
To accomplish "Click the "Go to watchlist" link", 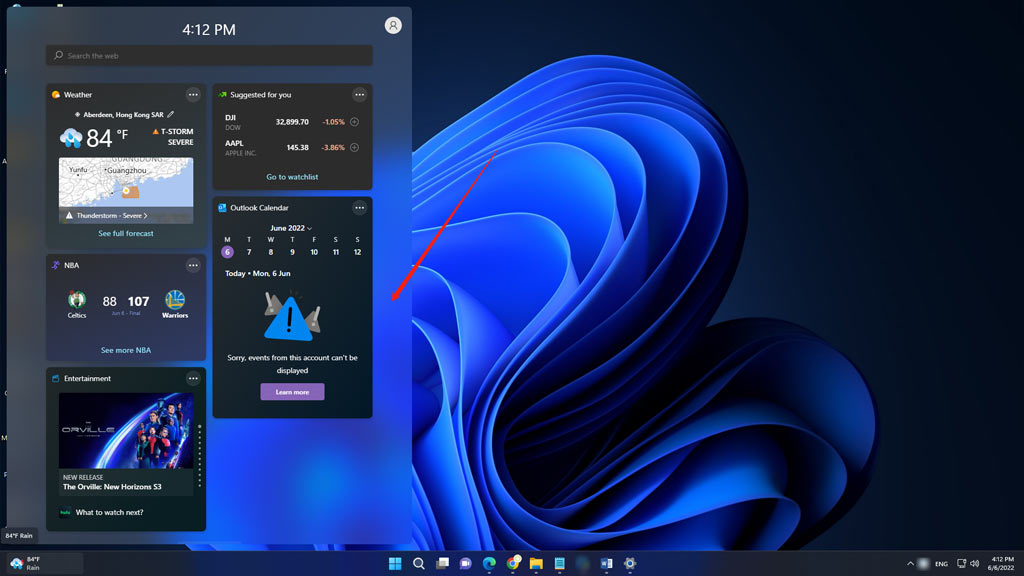I will pos(293,177).
